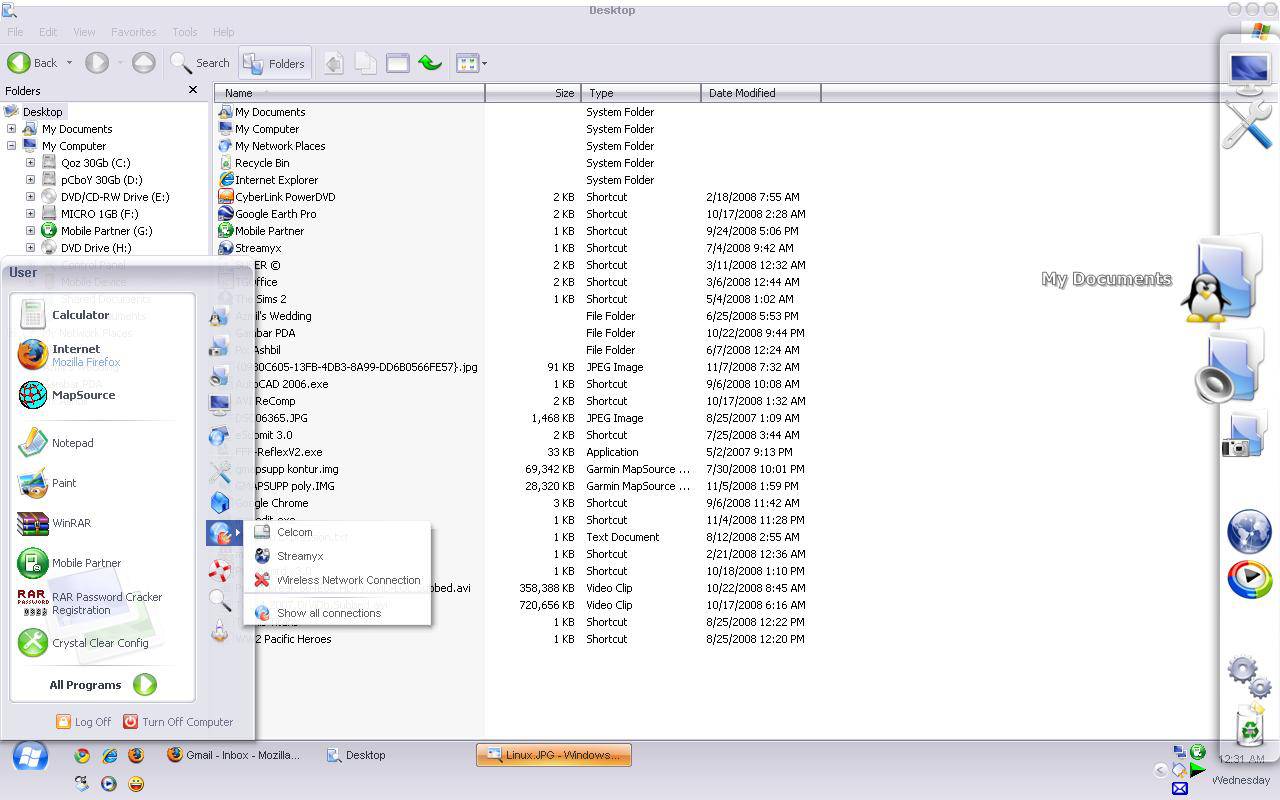Viewport: 1280px width, 800px height.
Task: Toggle the Folders pane button
Action: pyautogui.click(x=274, y=63)
